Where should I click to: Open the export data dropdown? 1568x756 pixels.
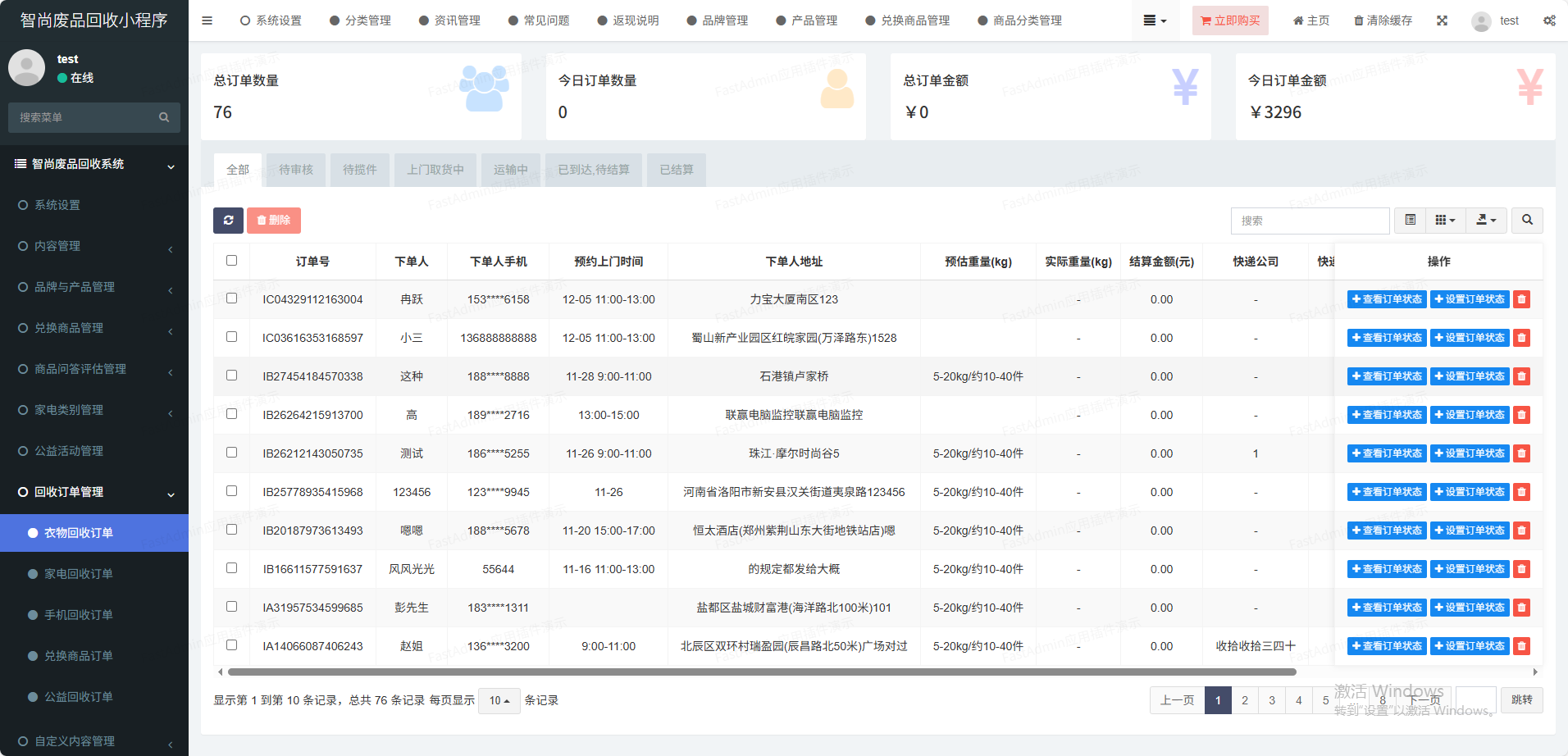point(1486,221)
